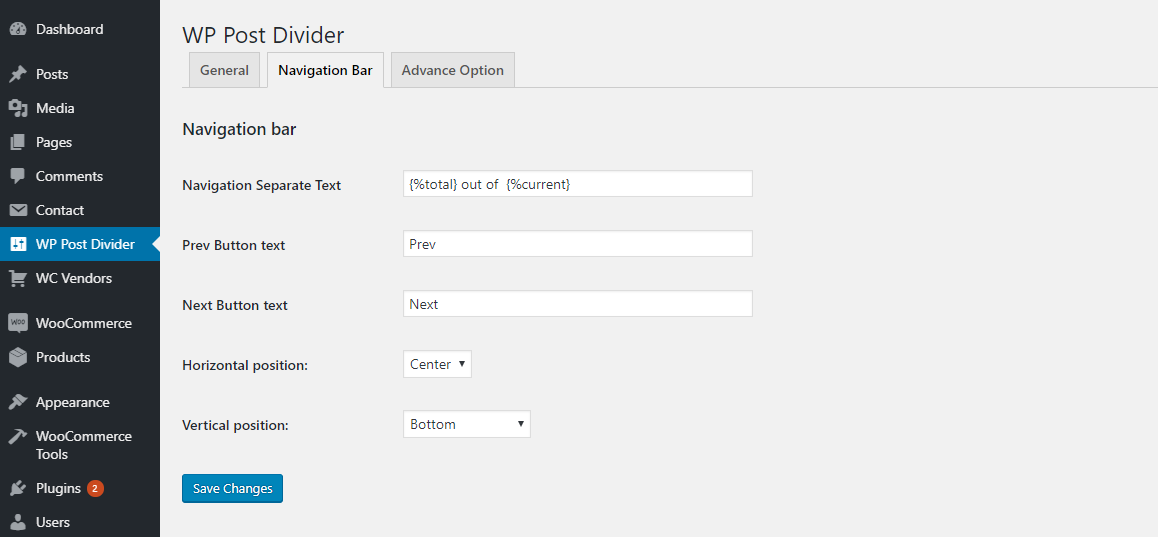Click the Plugins plug icon

(x=17, y=489)
